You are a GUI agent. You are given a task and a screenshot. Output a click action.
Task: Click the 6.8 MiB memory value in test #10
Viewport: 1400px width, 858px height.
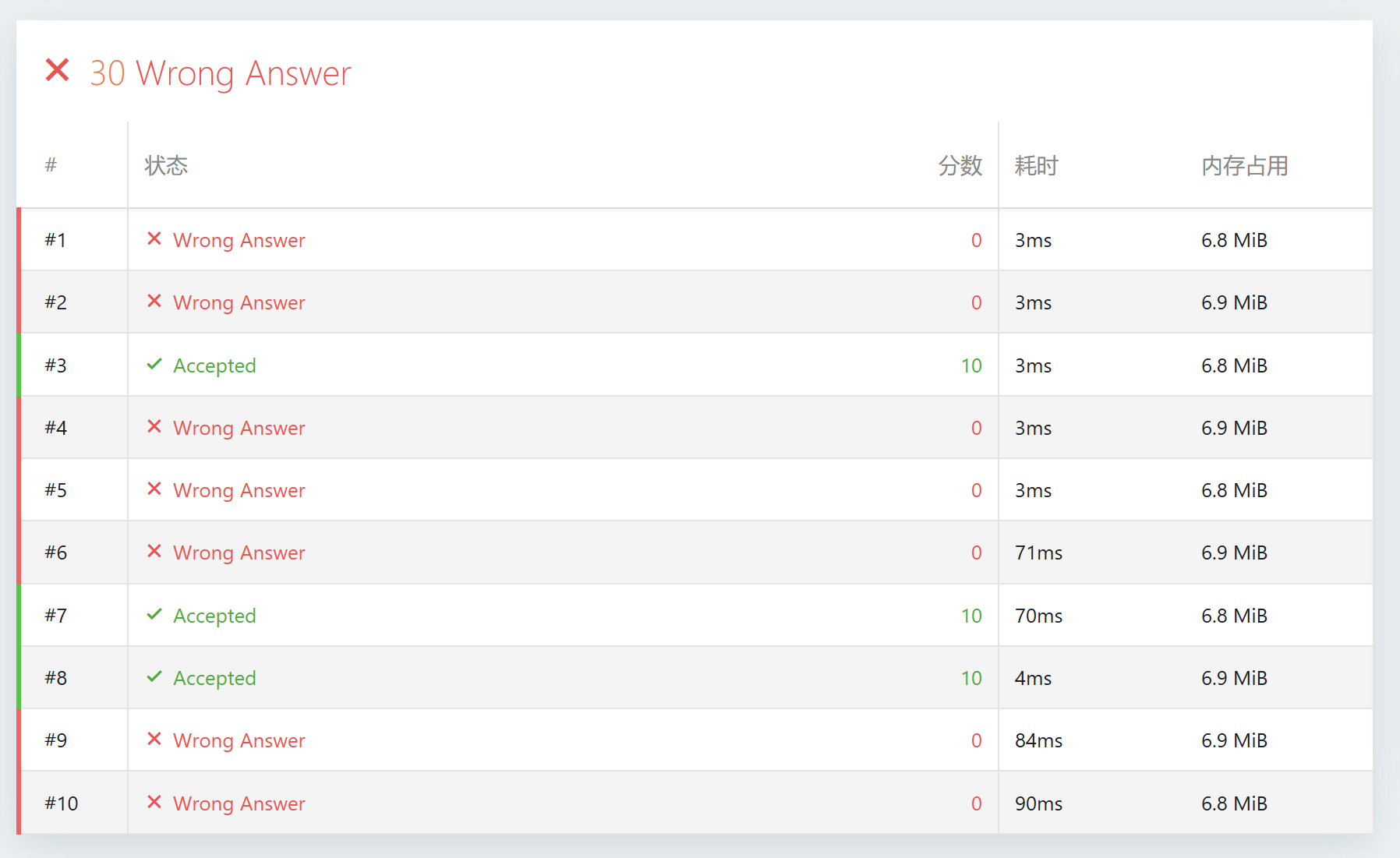pos(1234,803)
